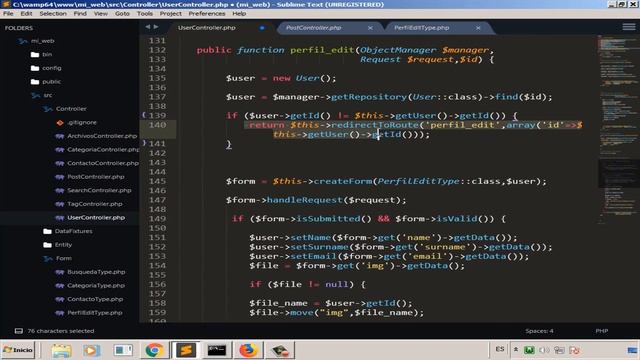Screen dimensions: 640x360
Task: Open the Edit menu
Action: pyautogui.click(x=26, y=13)
